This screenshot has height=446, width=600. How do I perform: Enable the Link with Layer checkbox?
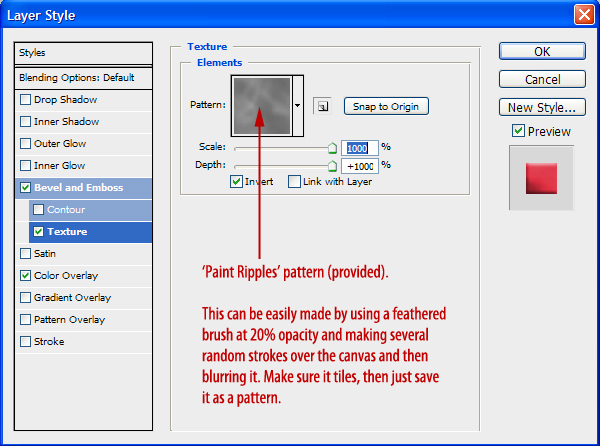295,182
